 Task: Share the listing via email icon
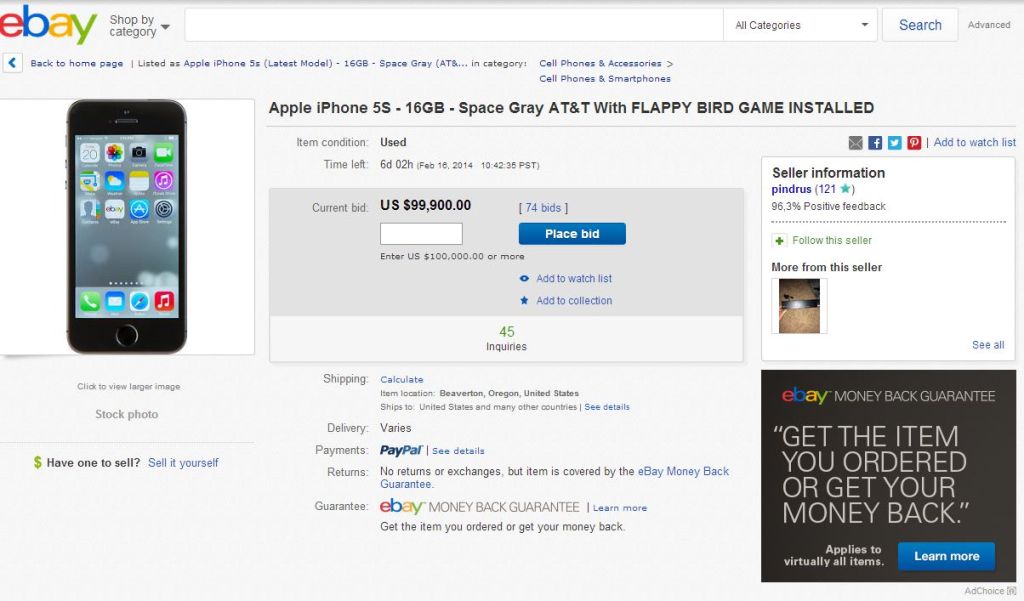(855, 142)
